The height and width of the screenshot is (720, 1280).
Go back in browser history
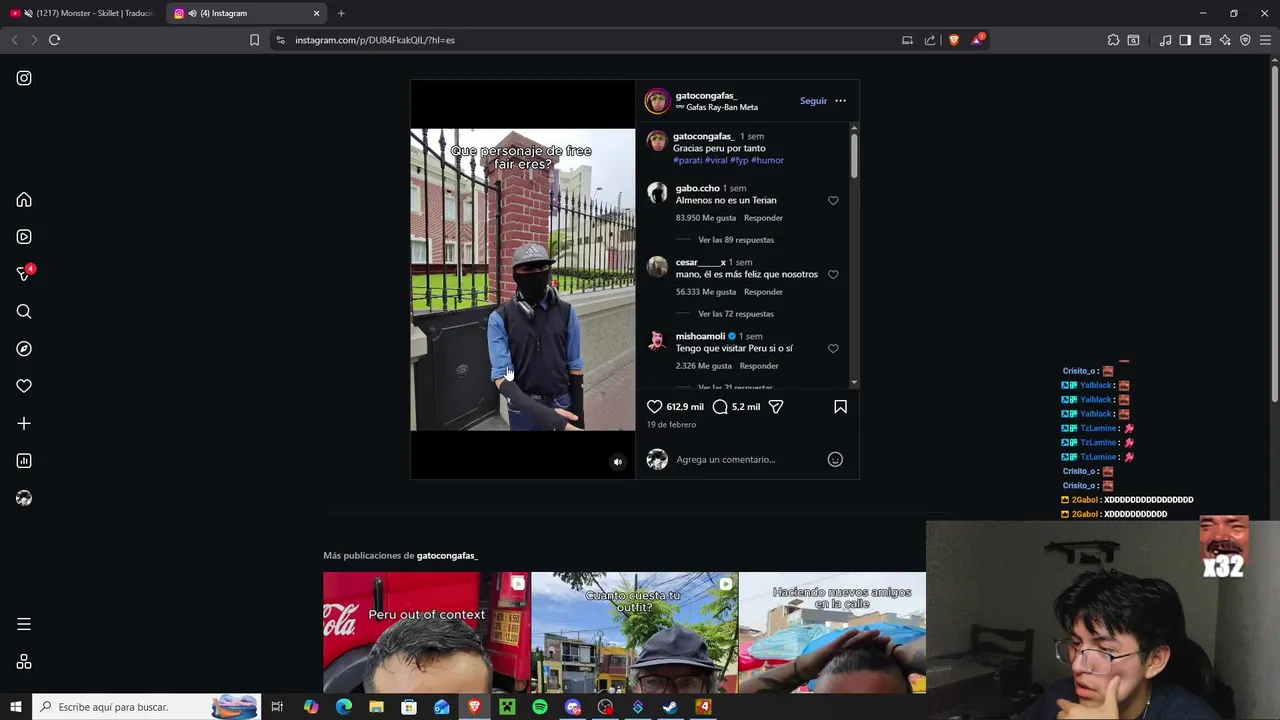click(14, 40)
